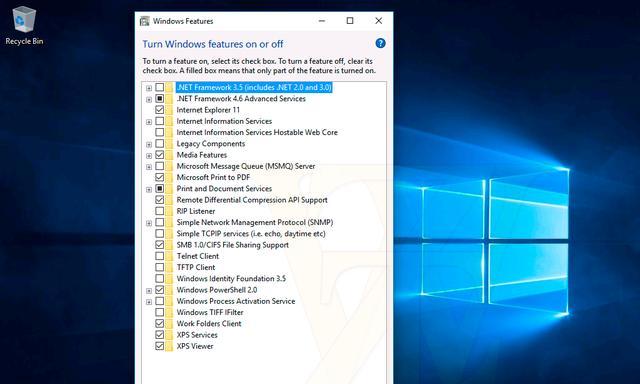Check the Windows TIFF IFilter box
The image size is (640, 384).
tap(160, 313)
